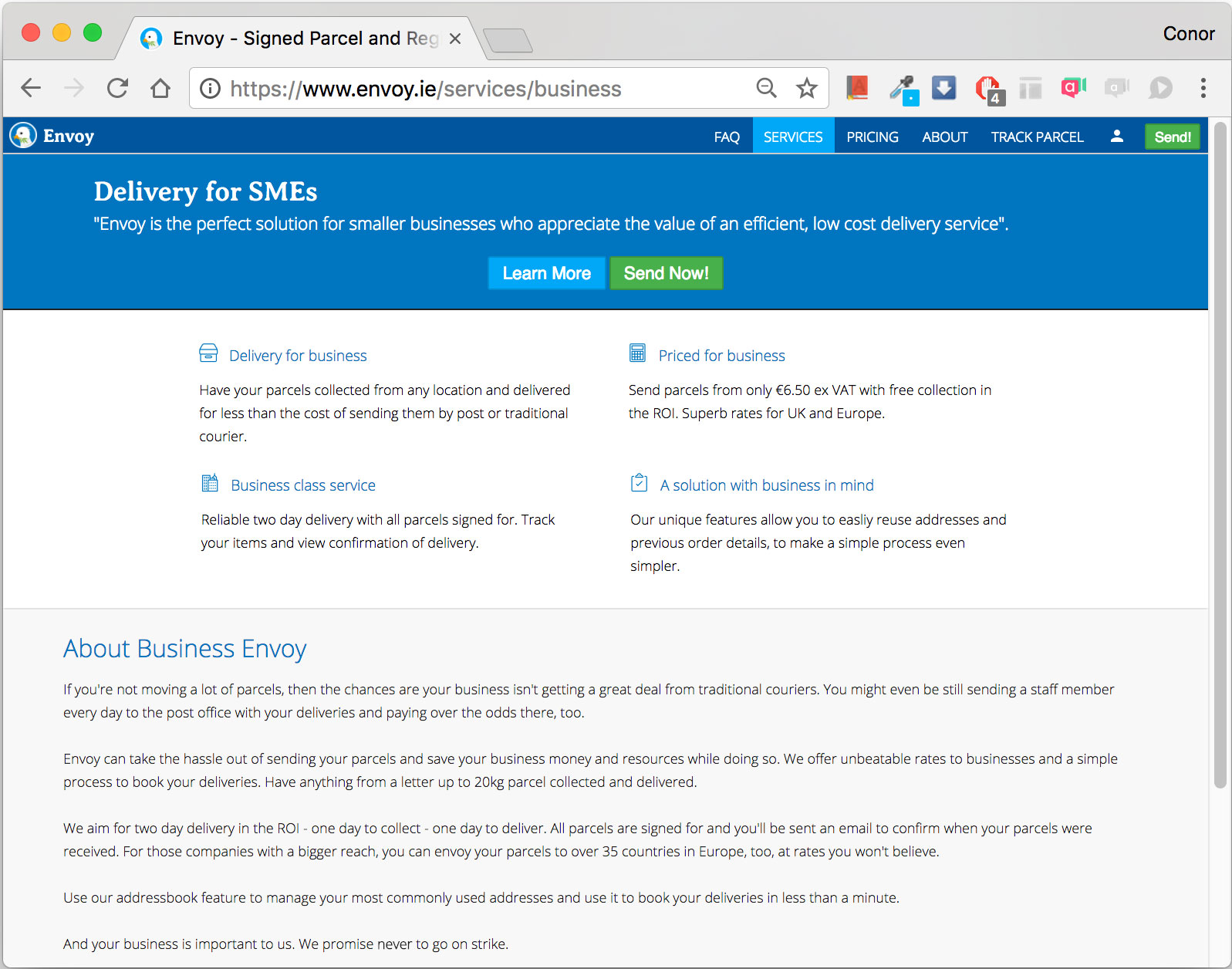This screenshot has width=1232, height=969.
Task: Click the Conor profile name
Action: click(x=1189, y=33)
